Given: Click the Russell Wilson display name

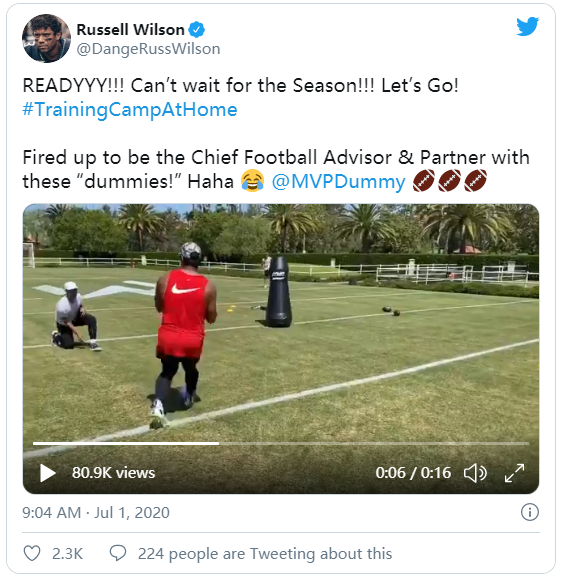Looking at the screenshot, I should 130,29.
